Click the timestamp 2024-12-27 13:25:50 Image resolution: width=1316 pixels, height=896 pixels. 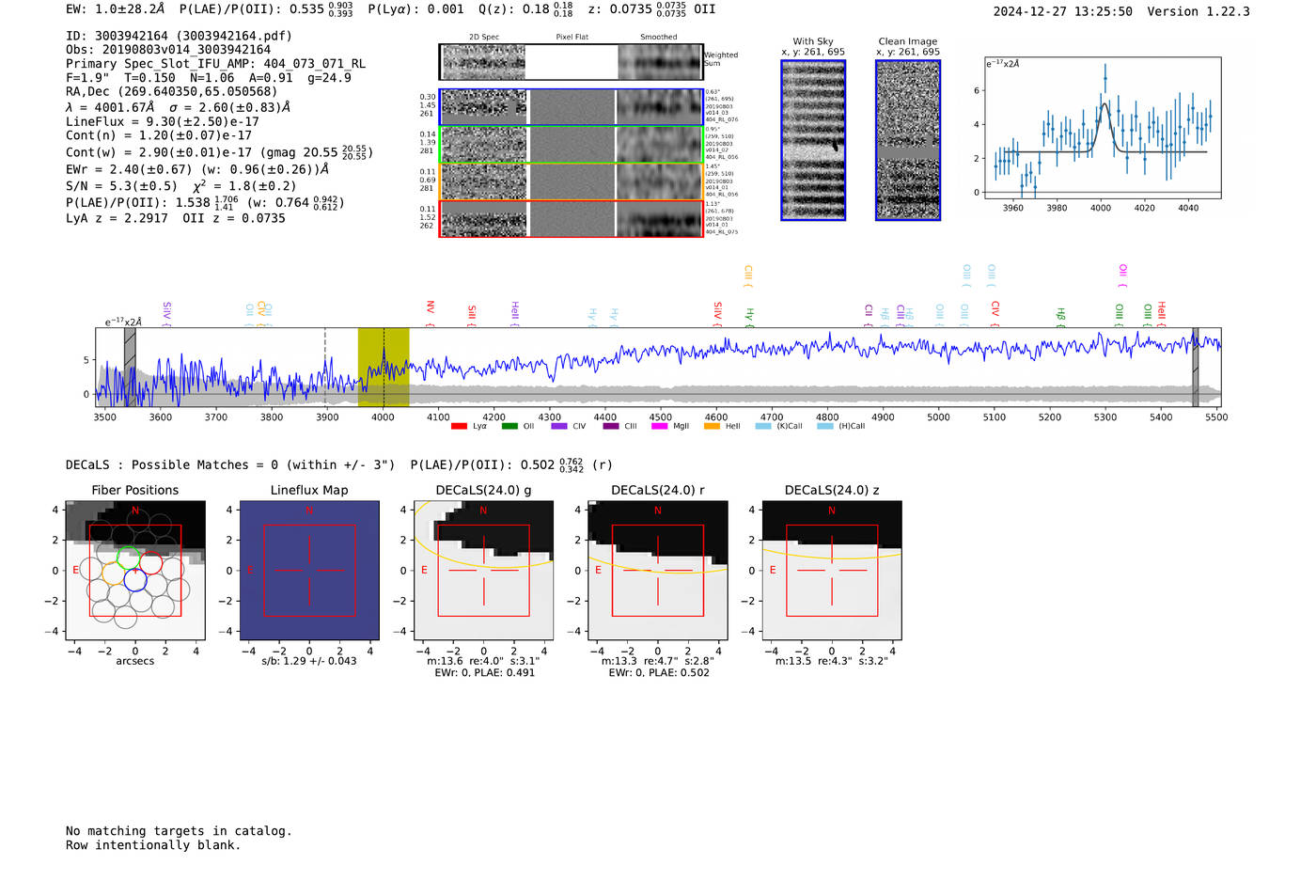click(x=1063, y=11)
